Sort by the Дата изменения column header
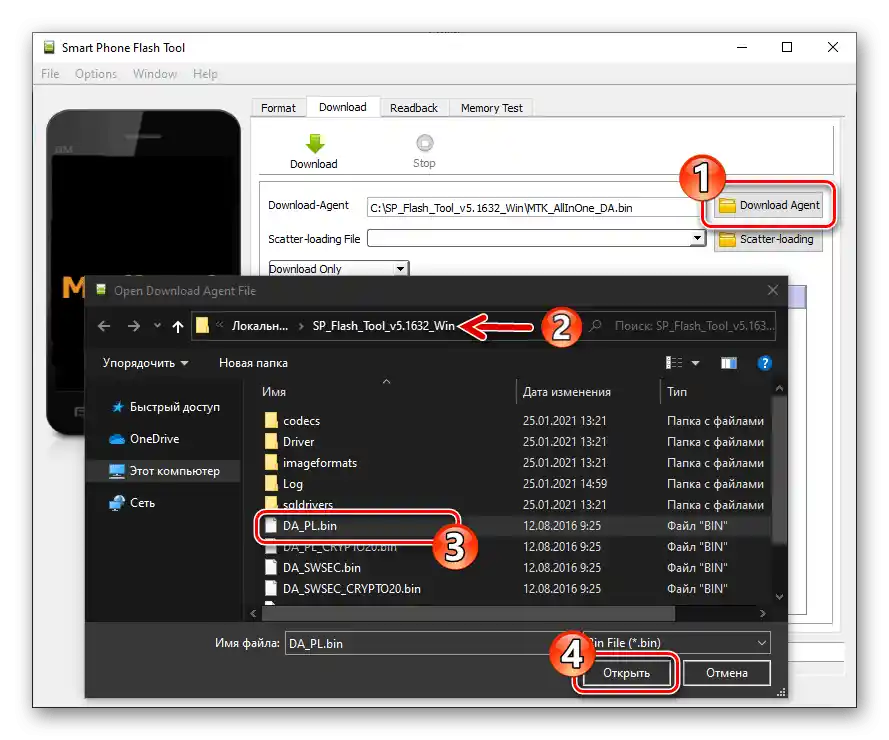The image size is (889, 740). pos(567,392)
